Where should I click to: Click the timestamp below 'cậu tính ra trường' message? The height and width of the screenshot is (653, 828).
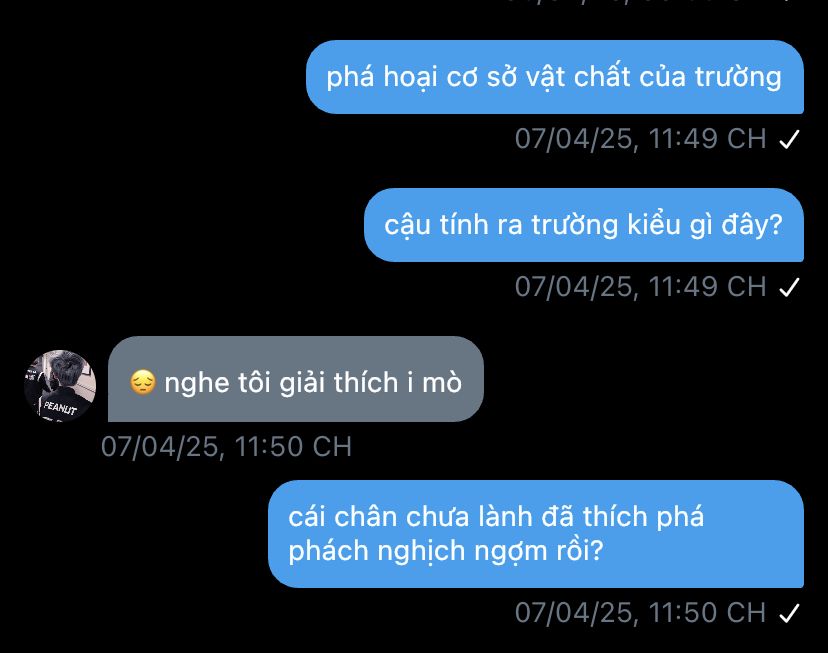click(641, 287)
